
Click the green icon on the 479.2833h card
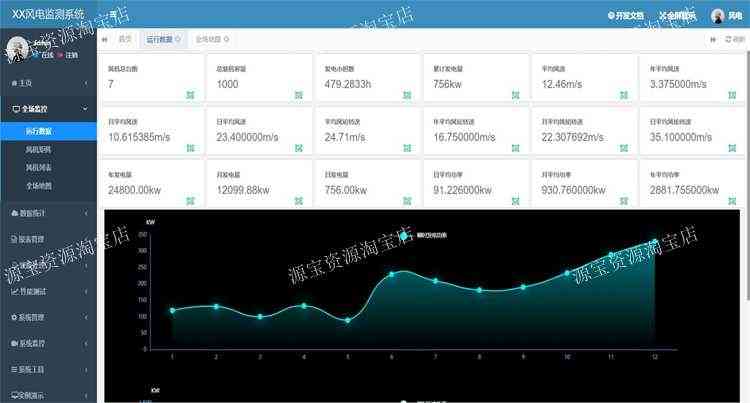[407, 95]
